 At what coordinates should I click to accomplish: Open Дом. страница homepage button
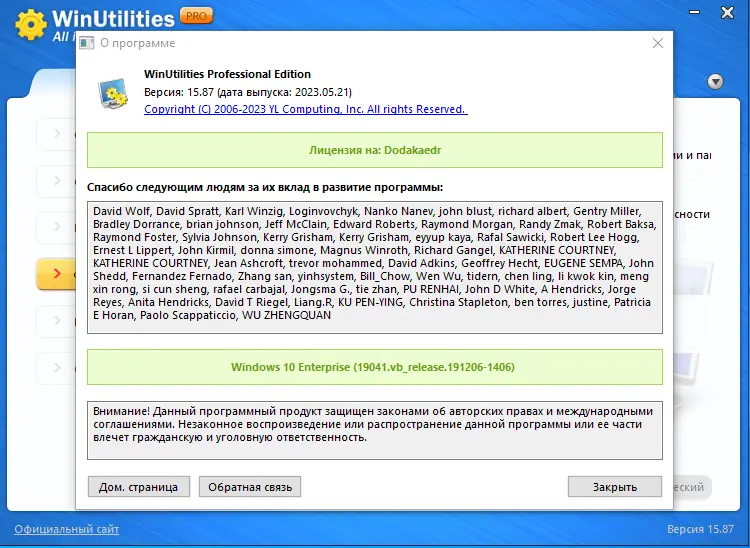[x=139, y=487]
